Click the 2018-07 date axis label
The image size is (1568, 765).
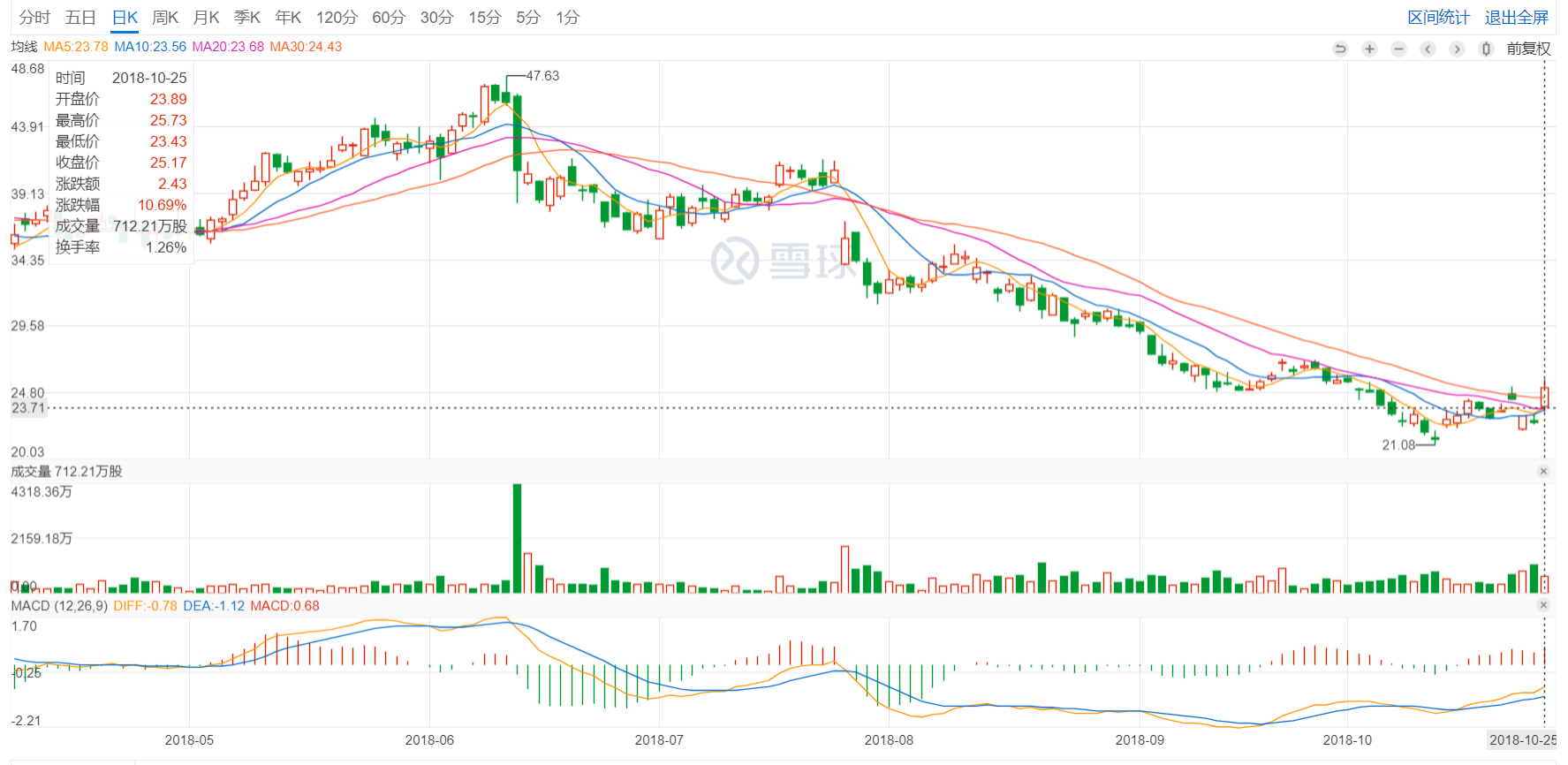(x=659, y=740)
